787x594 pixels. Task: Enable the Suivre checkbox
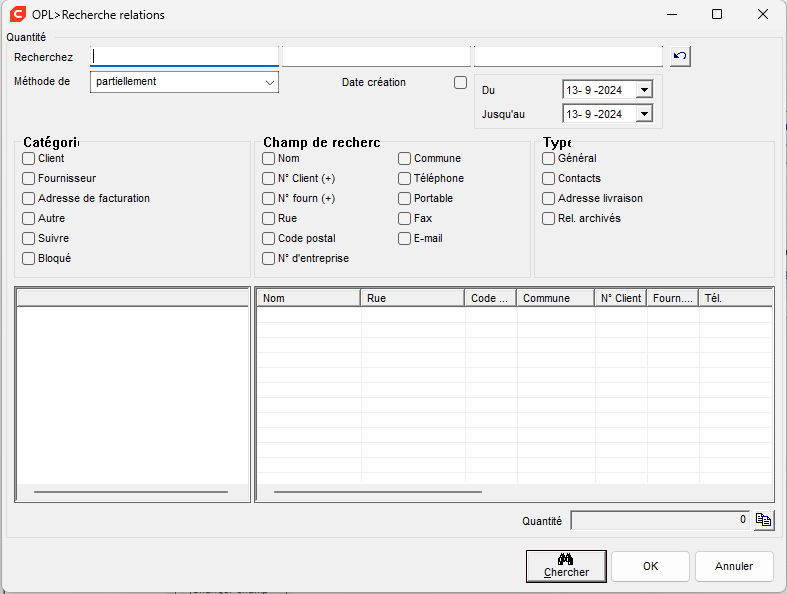coord(29,239)
